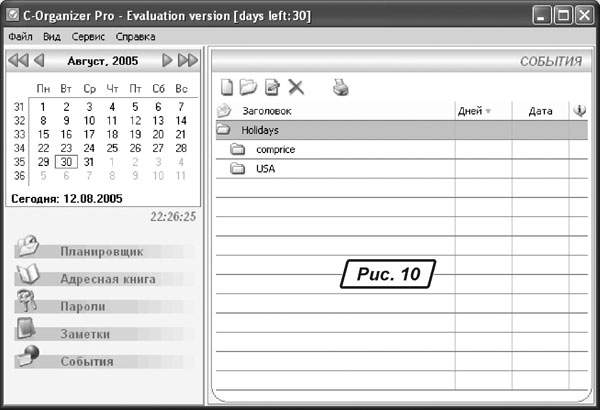Open the Заметки section
Viewport: 600px width, 410px height.
(x=85, y=334)
